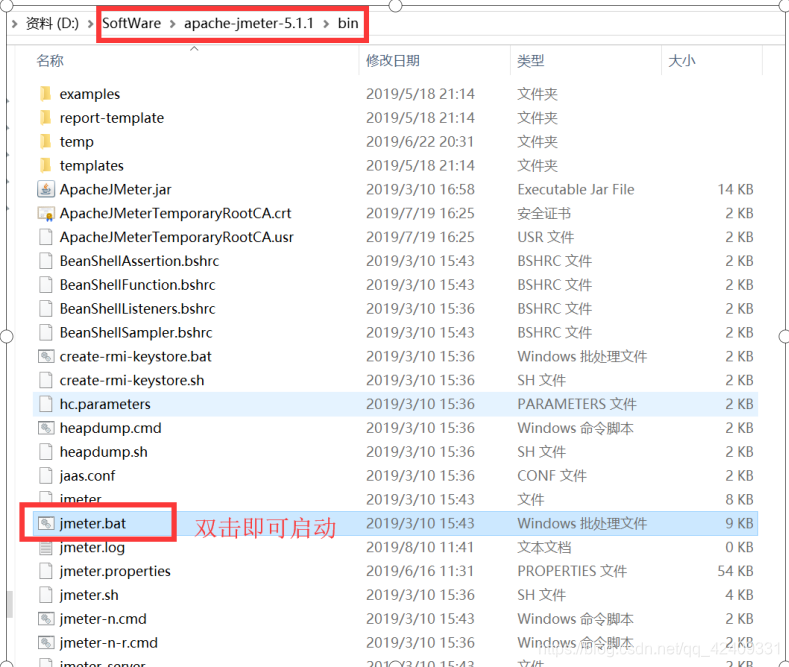
Task: Click the ApacheJMeterTemporaryRootCA.crt certificate icon
Action: 46,213
